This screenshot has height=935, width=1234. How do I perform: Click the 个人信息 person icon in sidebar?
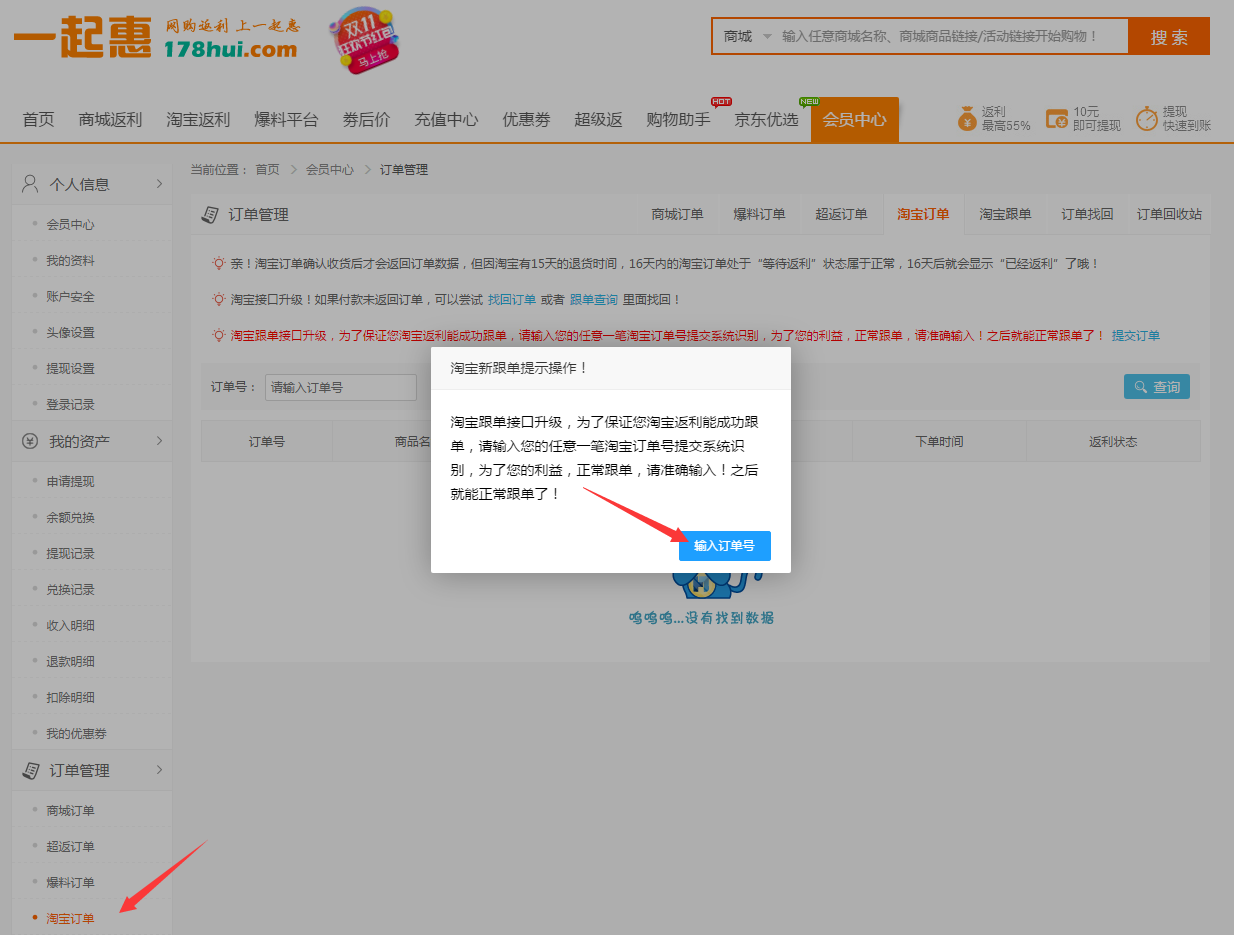[30, 183]
